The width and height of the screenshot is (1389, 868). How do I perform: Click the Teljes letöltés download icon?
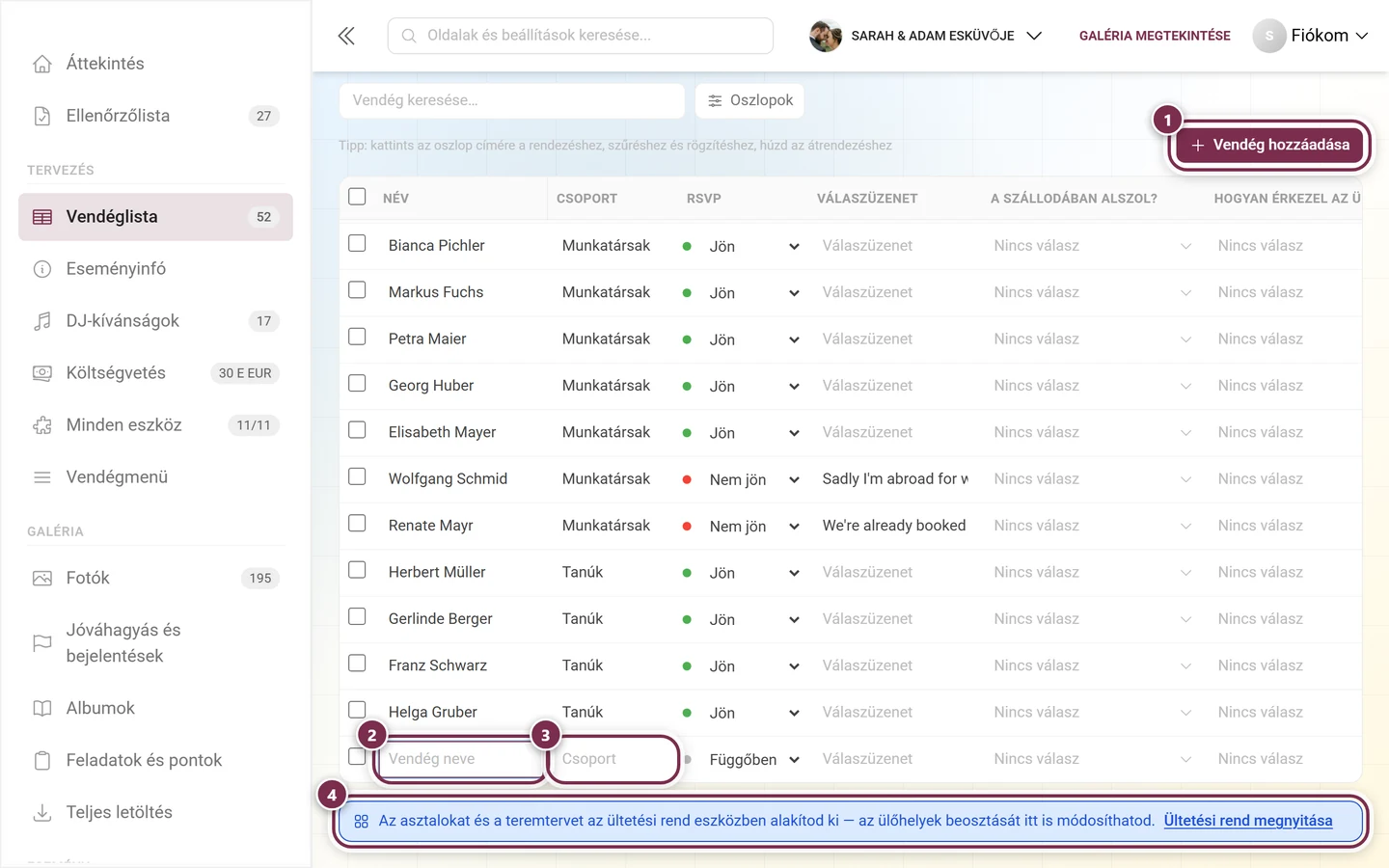[x=42, y=813]
